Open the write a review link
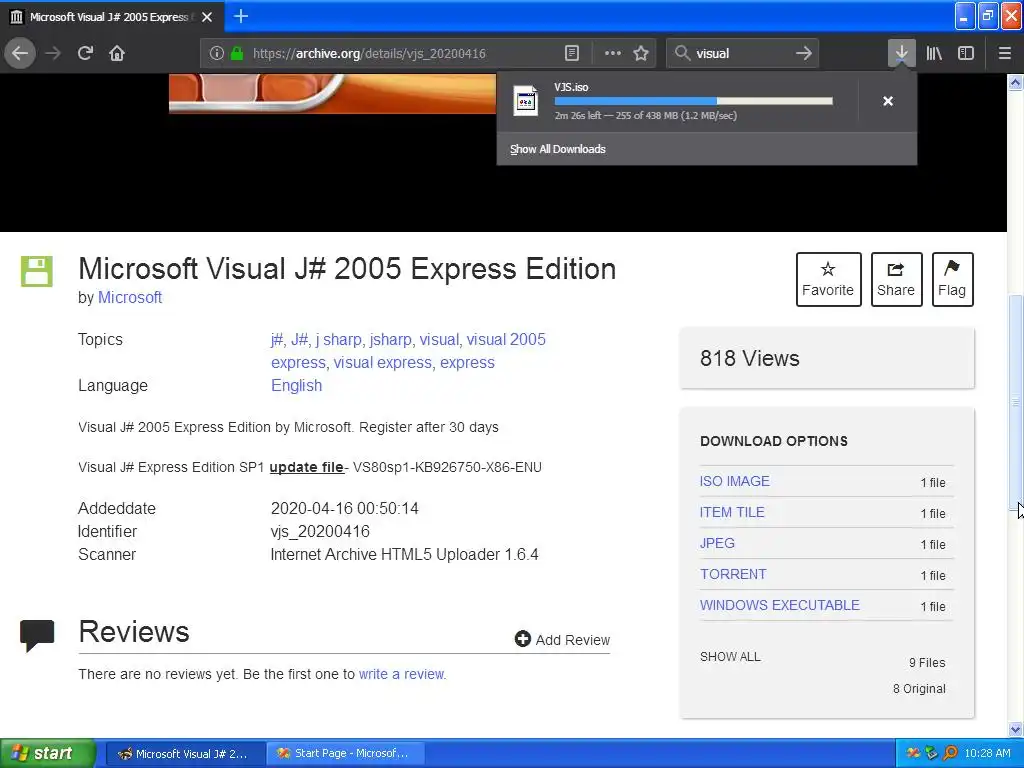The height and width of the screenshot is (768, 1024). (401, 674)
